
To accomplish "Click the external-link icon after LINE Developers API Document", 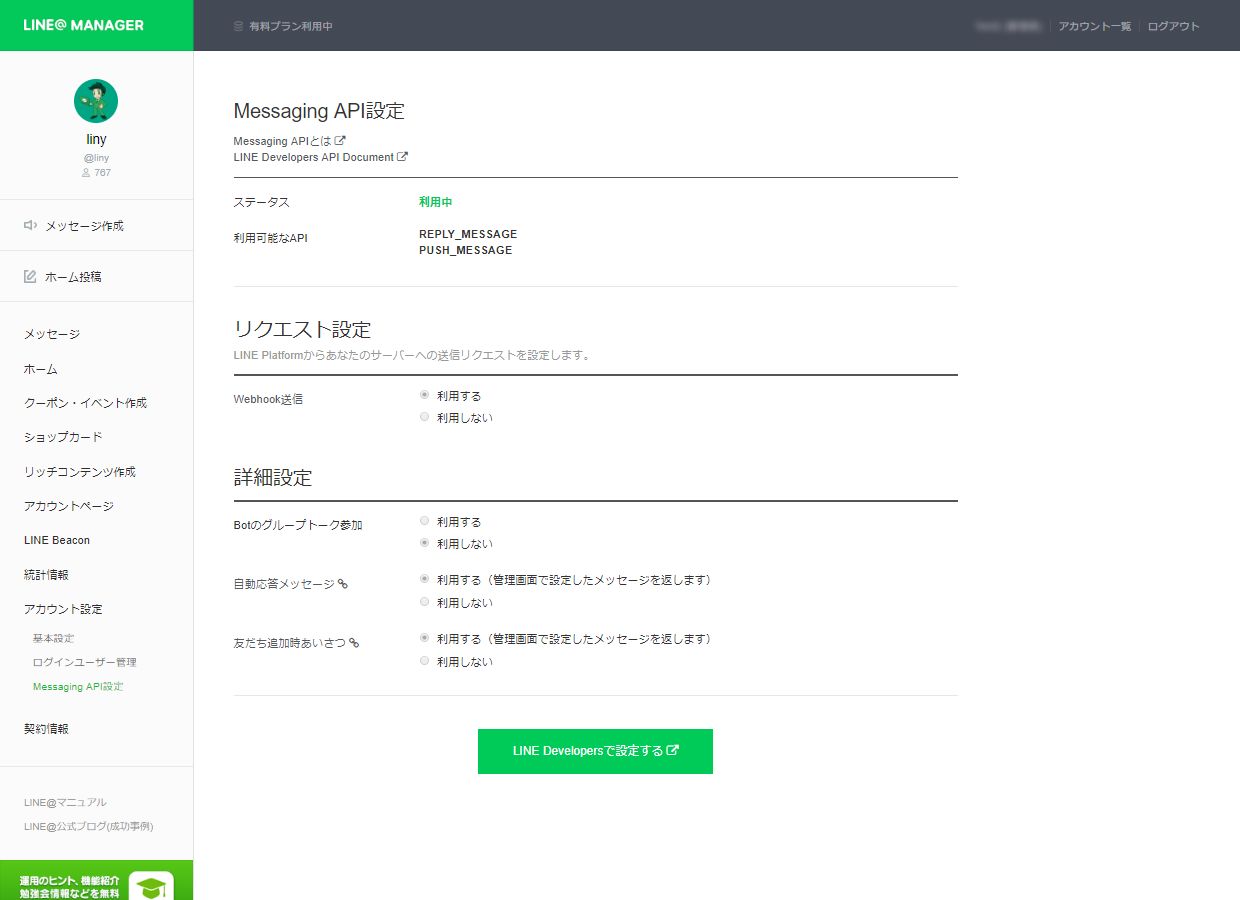I will 403,157.
